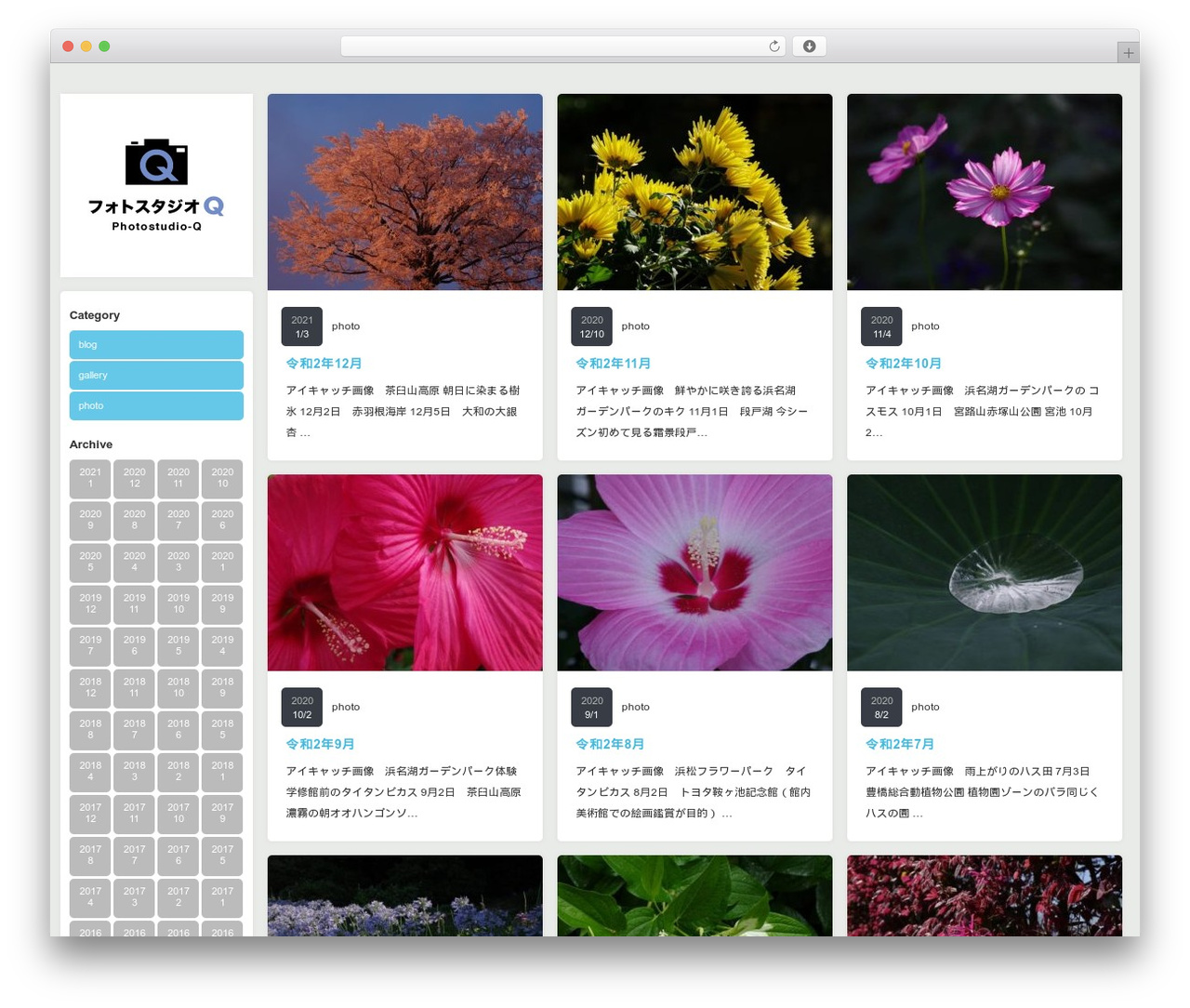Click the 2020 11/4 date badge
The height and width of the screenshot is (1008, 1190).
(x=881, y=326)
